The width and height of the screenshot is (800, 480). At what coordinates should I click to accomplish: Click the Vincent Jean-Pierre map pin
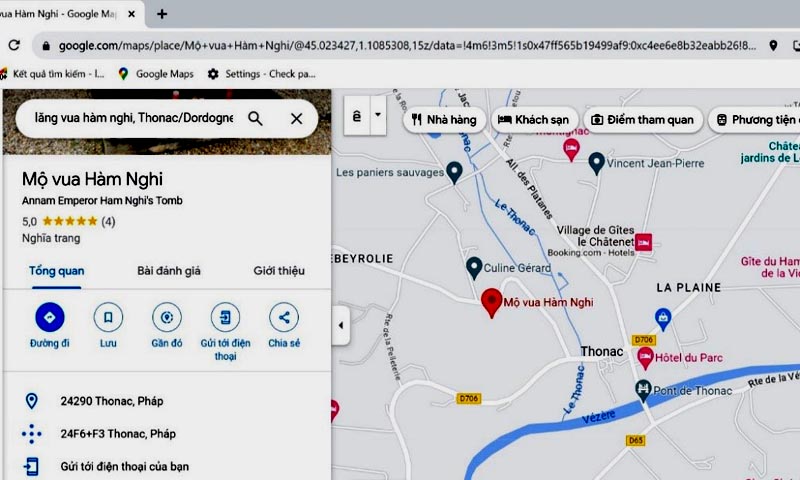(596, 163)
